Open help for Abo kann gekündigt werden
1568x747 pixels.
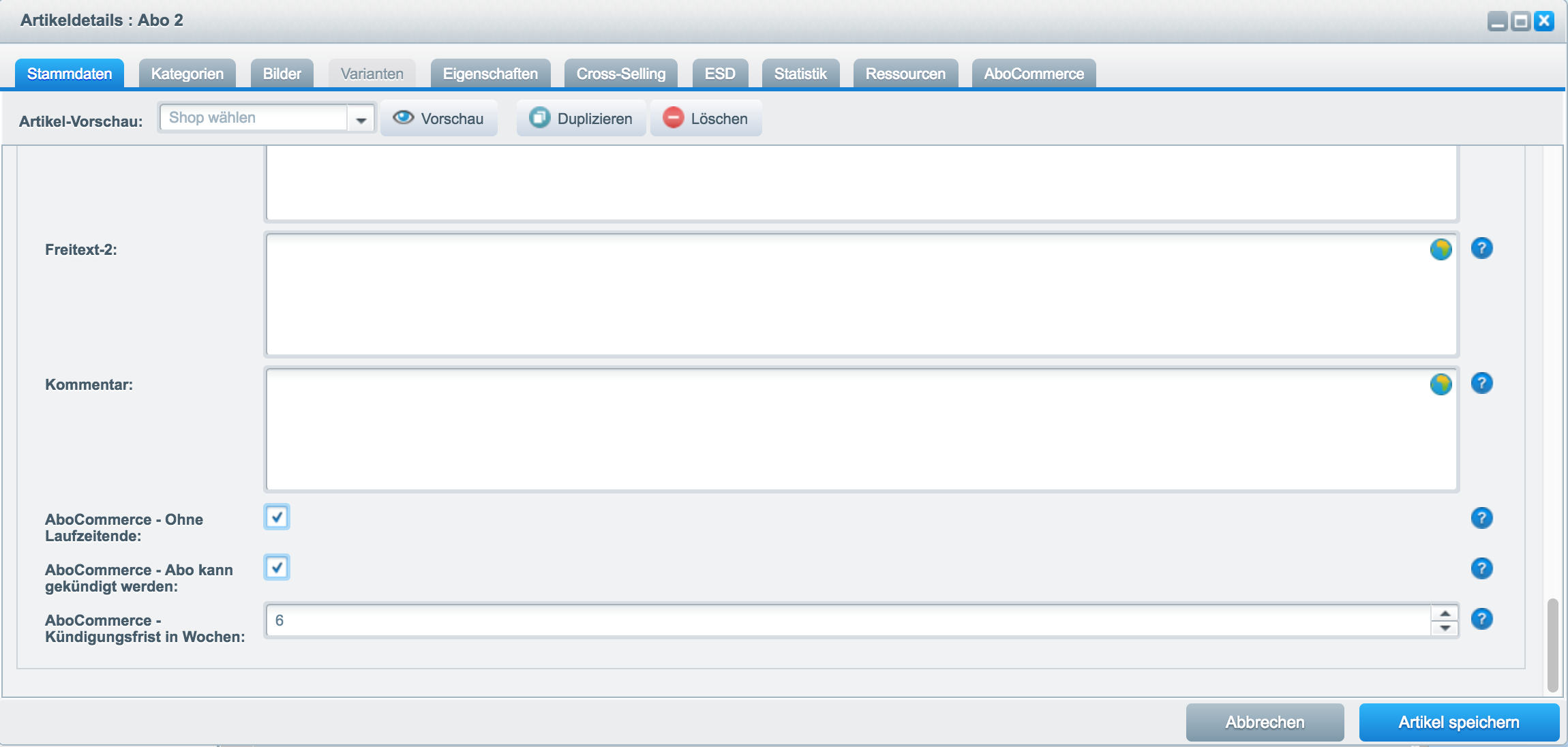tap(1481, 568)
